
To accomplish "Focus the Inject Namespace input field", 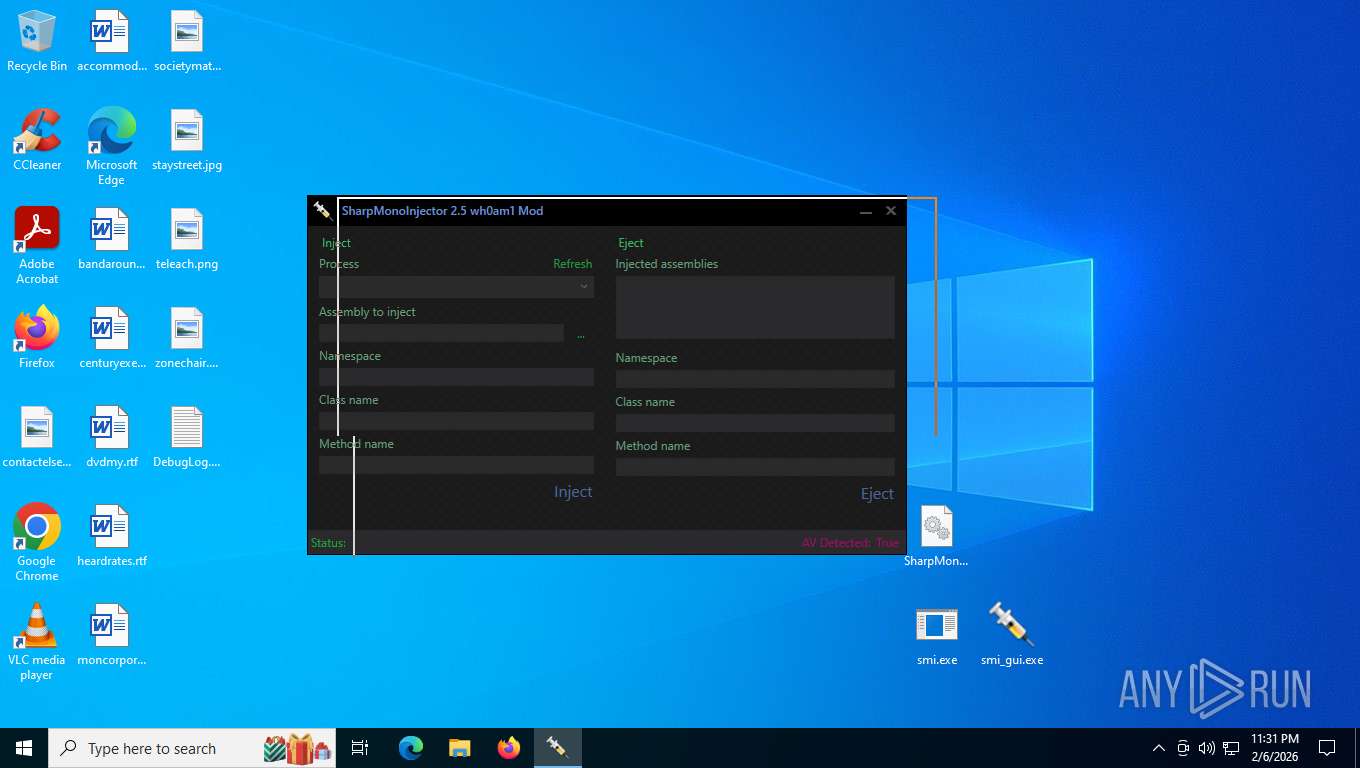I will [456, 377].
